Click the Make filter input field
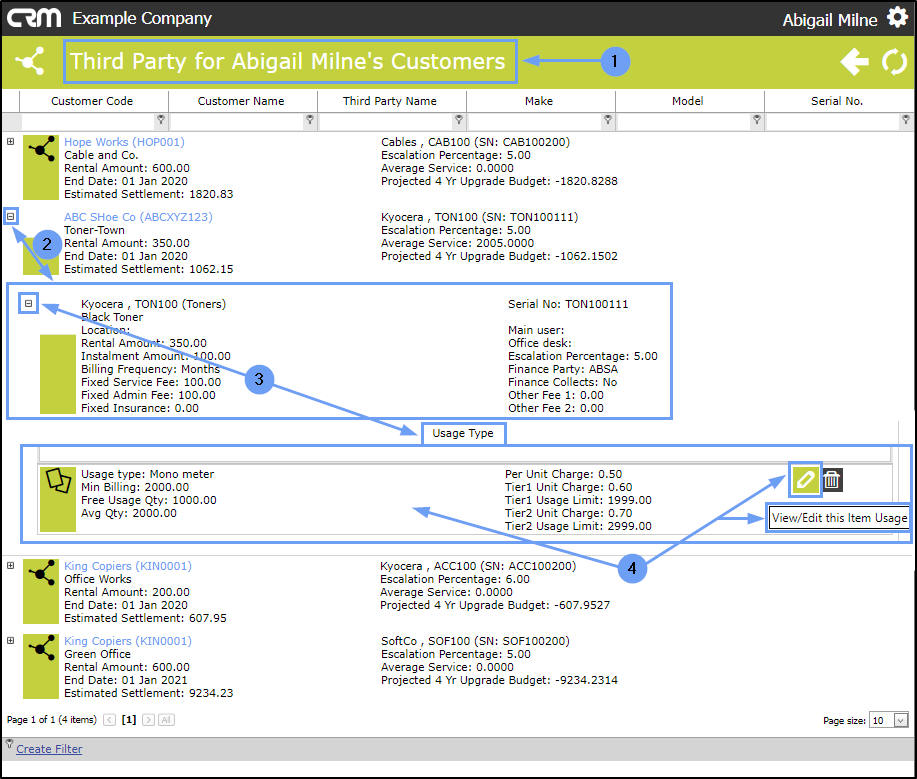Viewport: 917px width, 779px height. click(x=536, y=121)
